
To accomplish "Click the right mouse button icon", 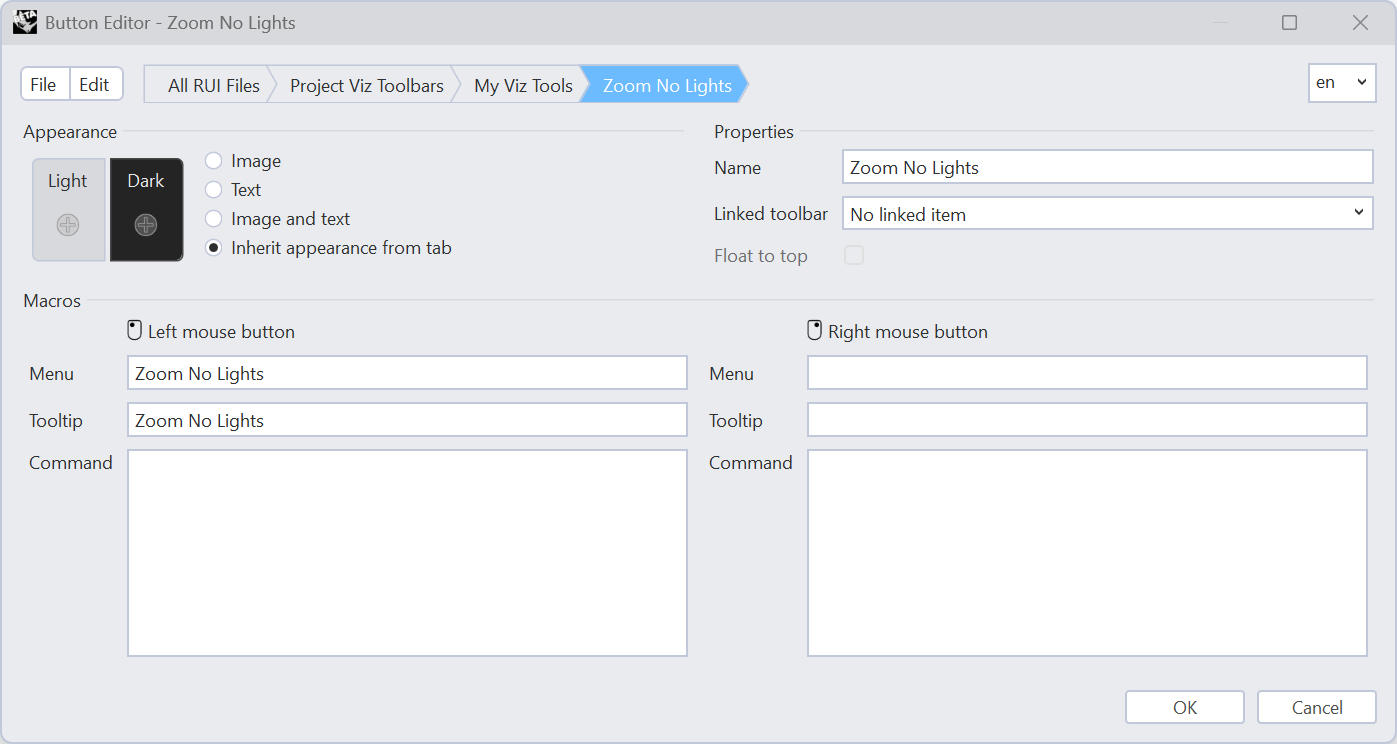I will pyautogui.click(x=815, y=331).
